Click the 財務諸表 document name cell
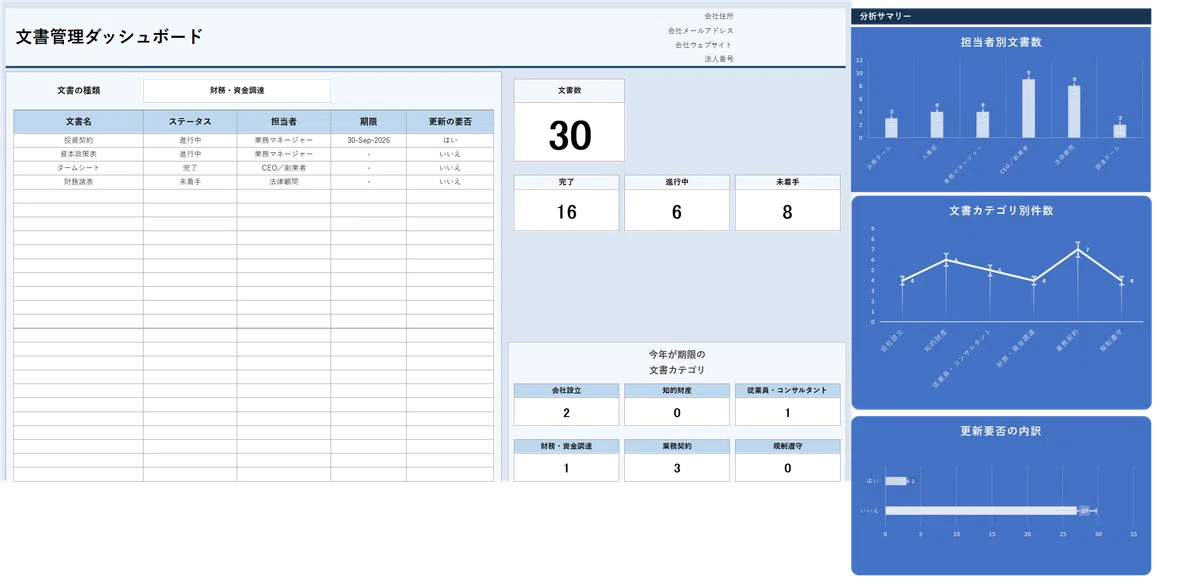 click(x=78, y=182)
